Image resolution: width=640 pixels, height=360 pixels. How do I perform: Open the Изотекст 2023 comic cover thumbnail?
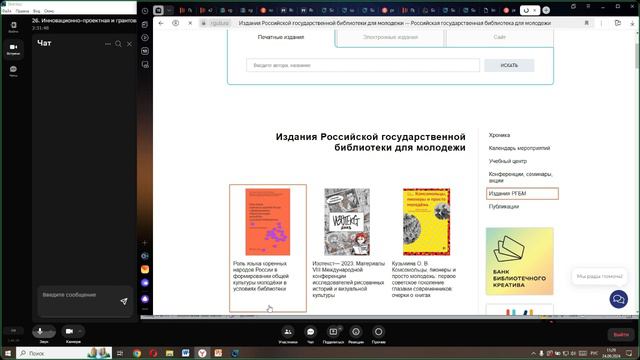(347, 222)
